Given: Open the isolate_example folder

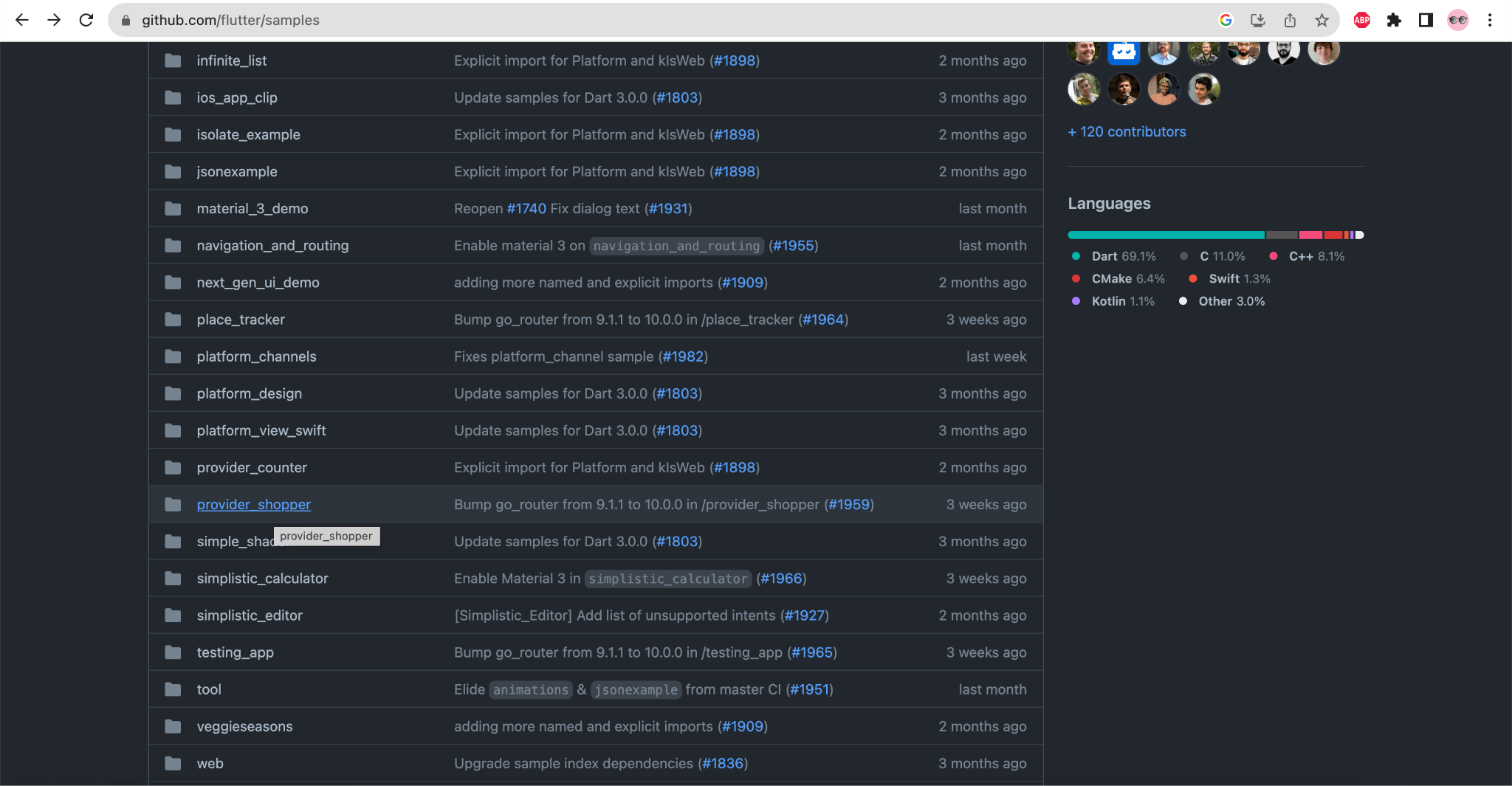Looking at the screenshot, I should pyautogui.click(x=248, y=134).
